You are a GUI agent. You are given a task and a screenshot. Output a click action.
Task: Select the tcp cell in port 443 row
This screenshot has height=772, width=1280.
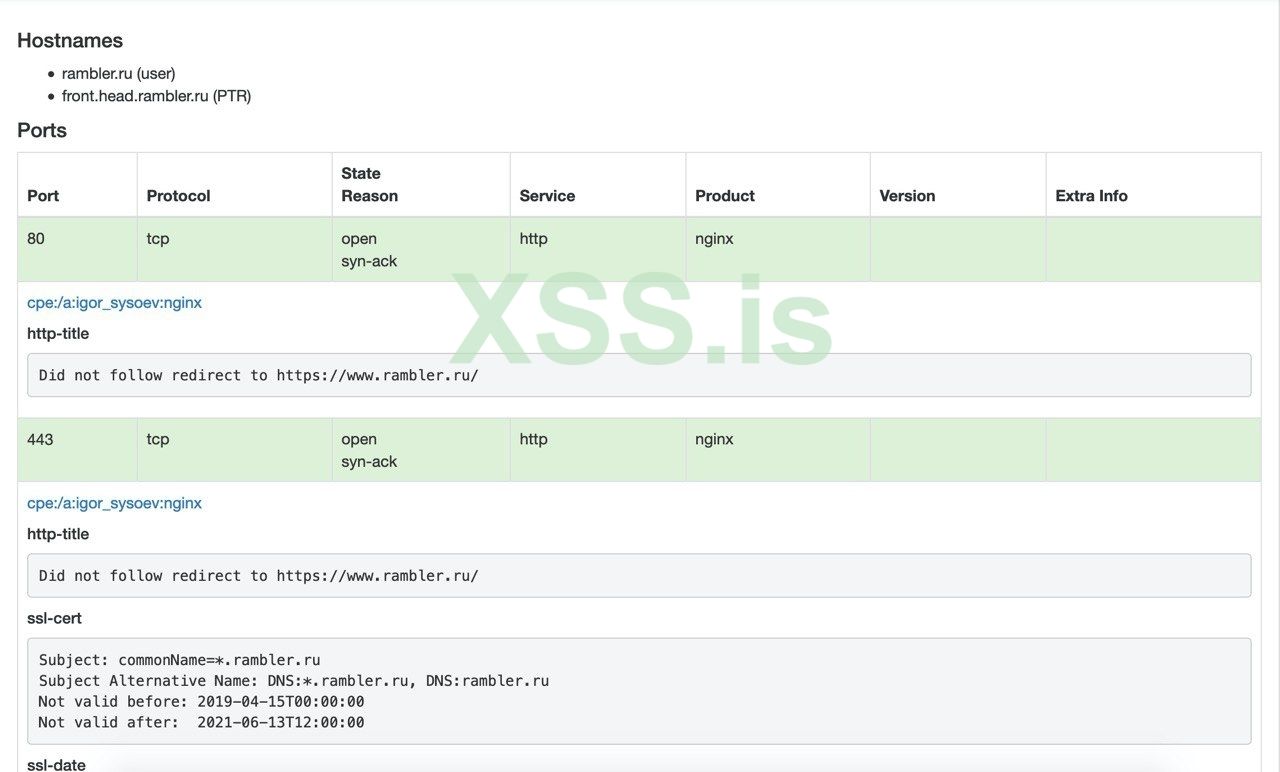click(234, 450)
